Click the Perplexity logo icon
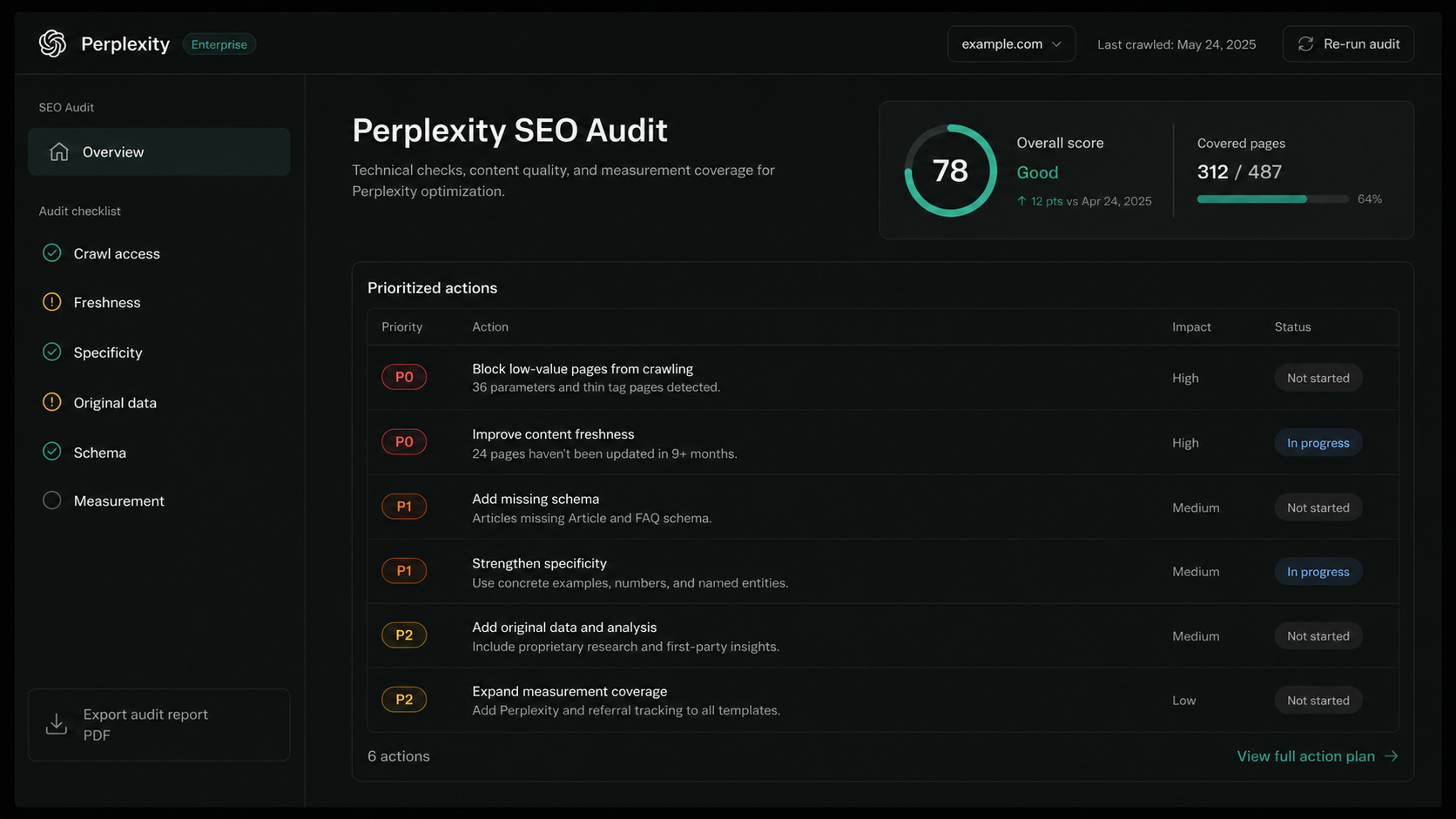The image size is (1456, 819). pyautogui.click(x=52, y=44)
